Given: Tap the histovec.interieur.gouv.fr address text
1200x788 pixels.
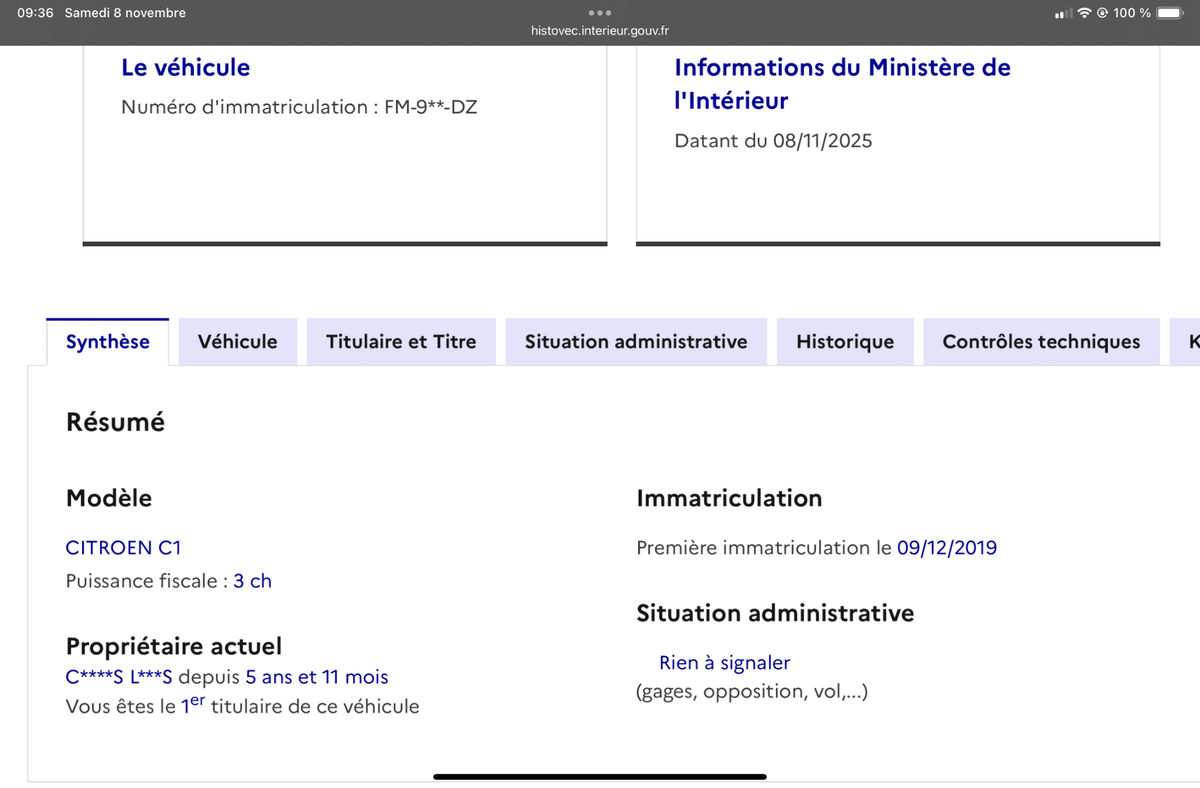Looking at the screenshot, I should pos(600,31).
